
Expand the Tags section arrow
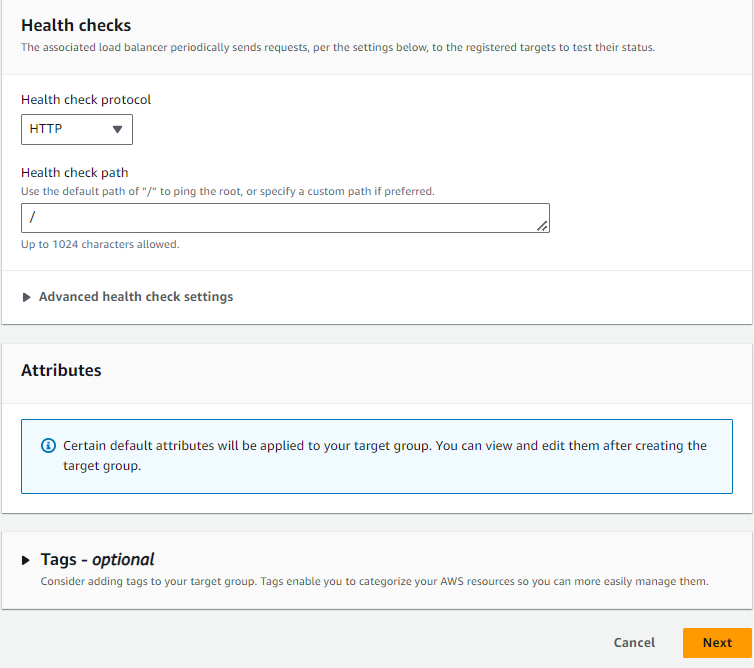click(x=25, y=560)
